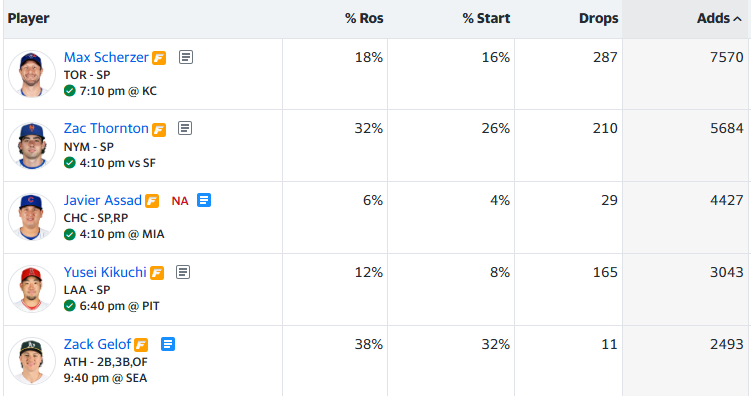Click orange fantasy badge next to Zack Gelof
This screenshot has width=751, height=396.
(141, 345)
